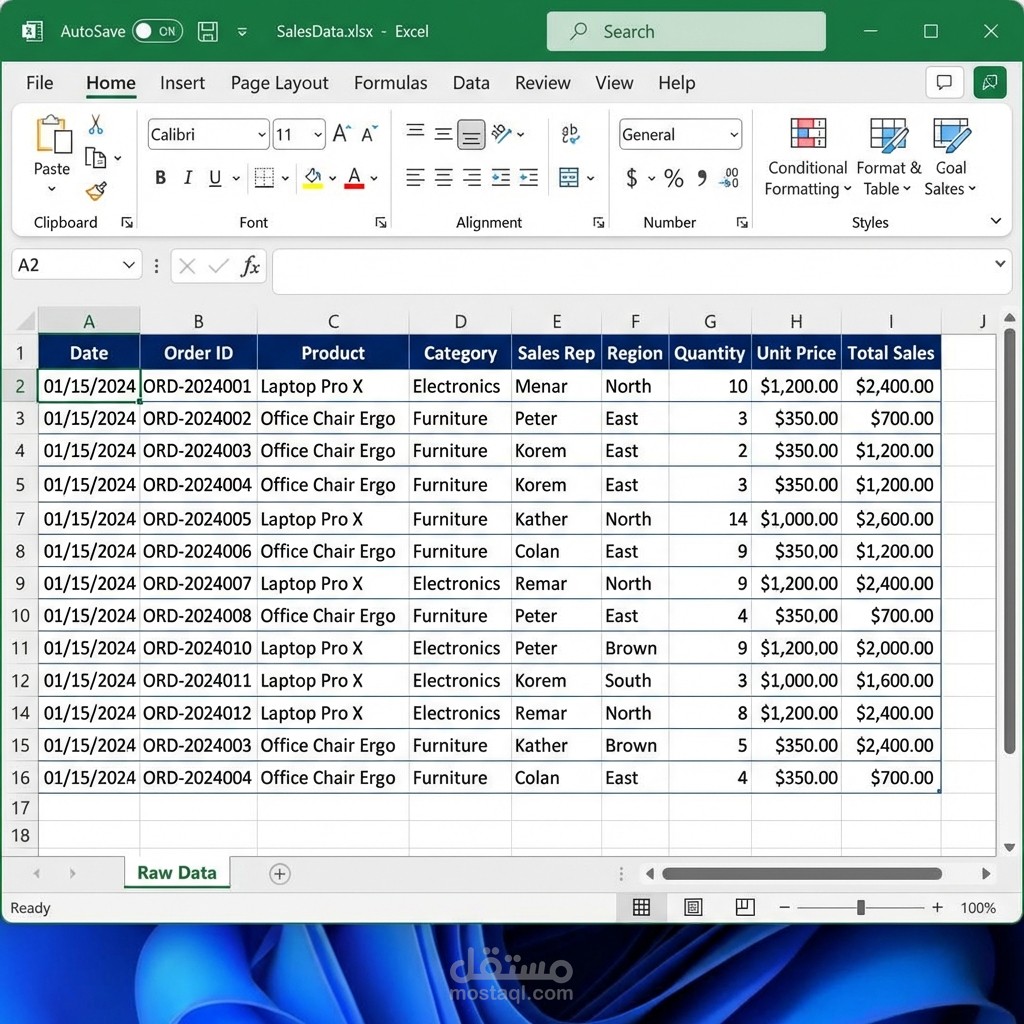Open the Help tab
The height and width of the screenshot is (1024, 1024).
(677, 83)
